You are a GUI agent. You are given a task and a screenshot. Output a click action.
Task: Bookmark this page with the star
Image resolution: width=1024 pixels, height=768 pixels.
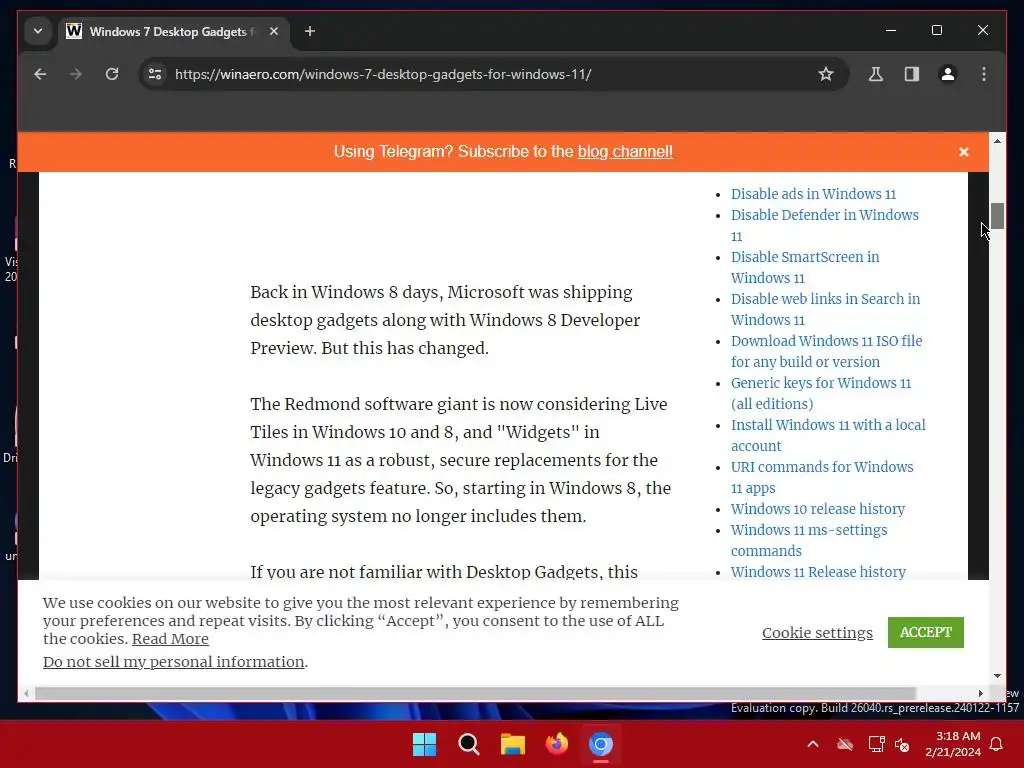coord(825,74)
